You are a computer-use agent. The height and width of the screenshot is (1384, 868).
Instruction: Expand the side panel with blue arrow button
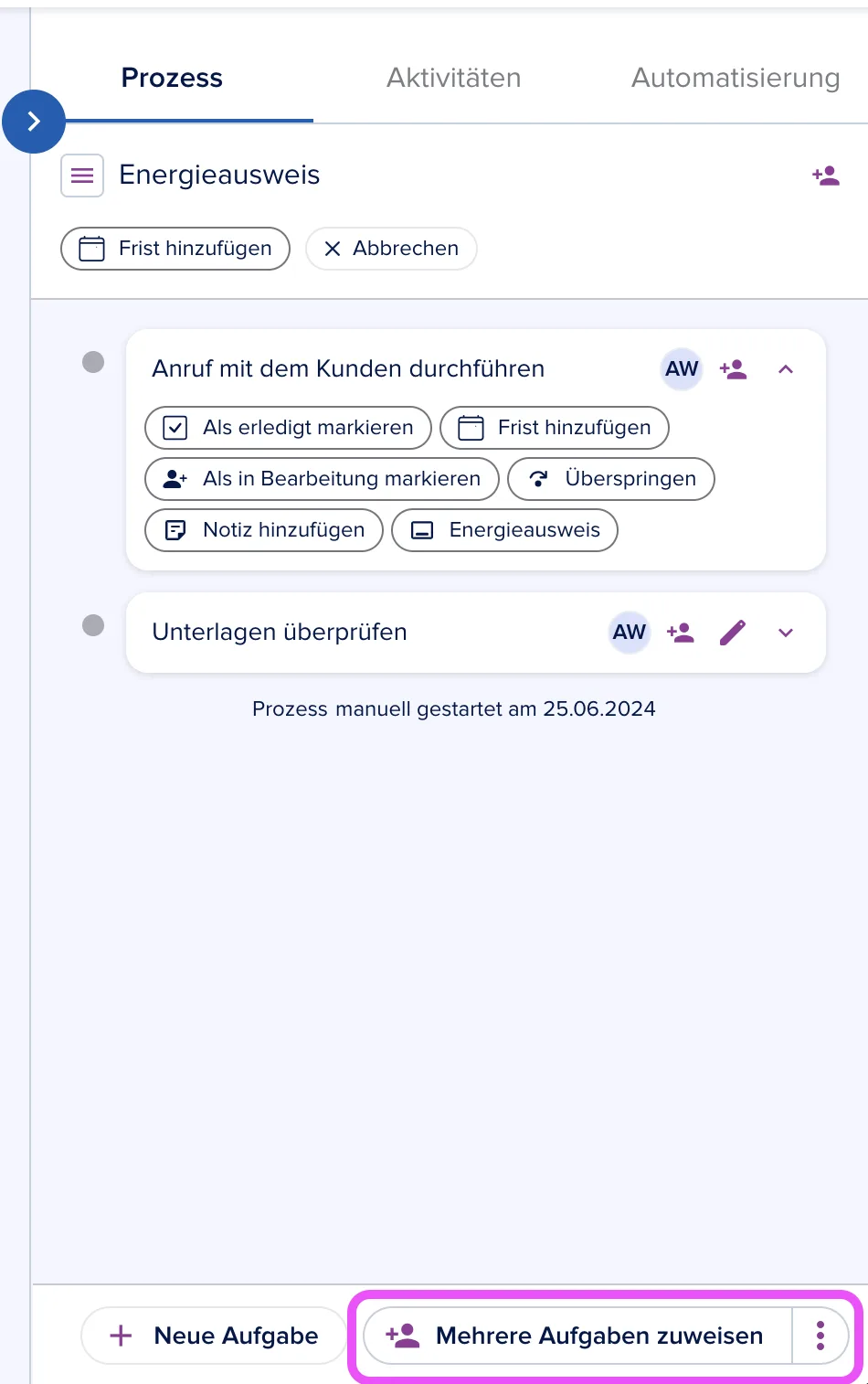pos(34,121)
